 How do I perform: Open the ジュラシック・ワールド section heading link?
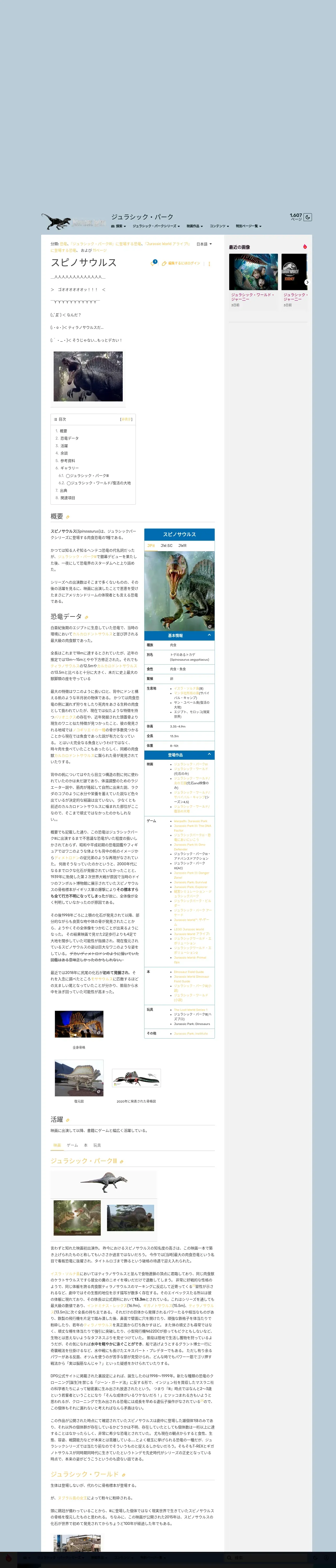point(85,1474)
